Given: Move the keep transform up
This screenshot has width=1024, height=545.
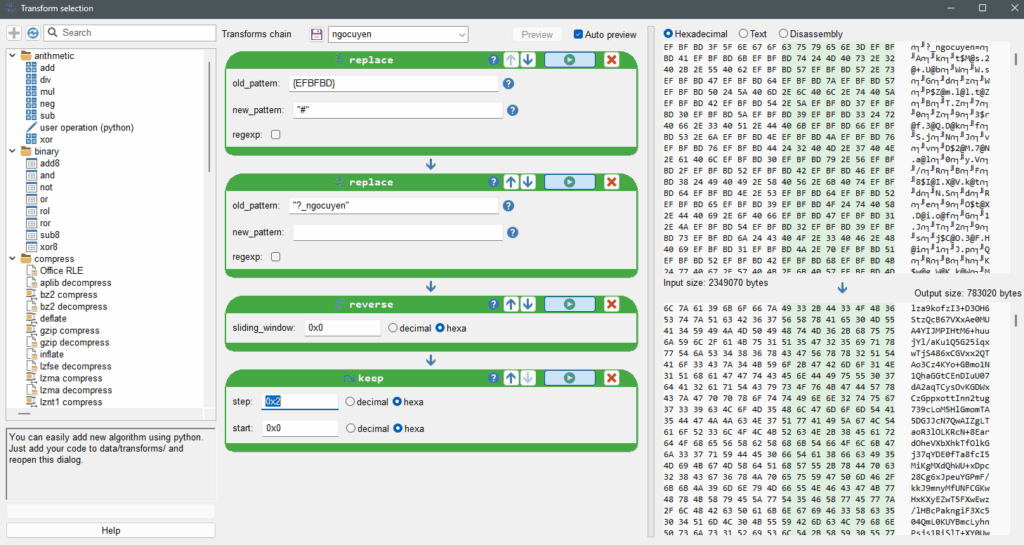Looking at the screenshot, I should pos(511,377).
